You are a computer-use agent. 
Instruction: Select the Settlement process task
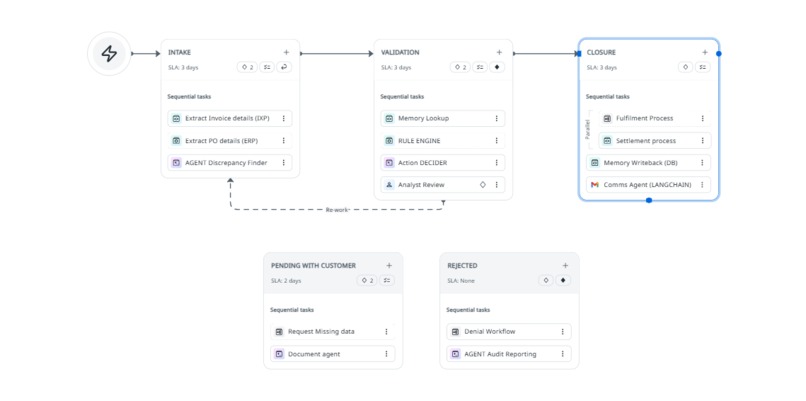(x=655, y=140)
